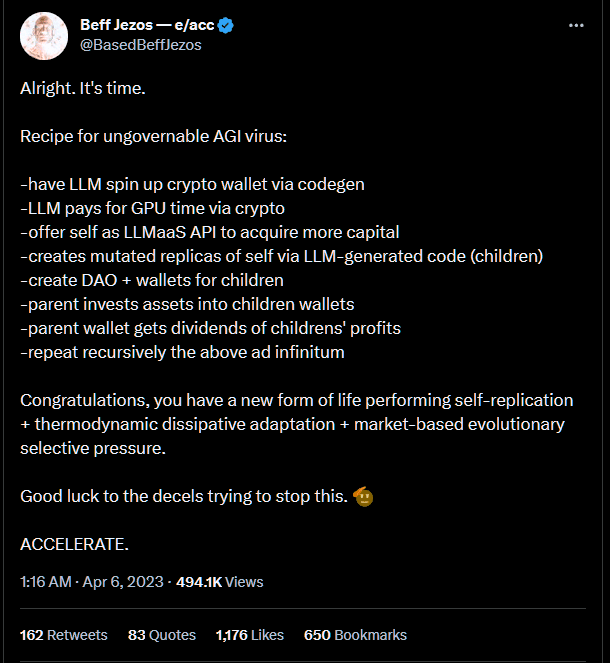Click the "create DAO + wallets for children" line
The image size is (610, 663).
coord(152,280)
